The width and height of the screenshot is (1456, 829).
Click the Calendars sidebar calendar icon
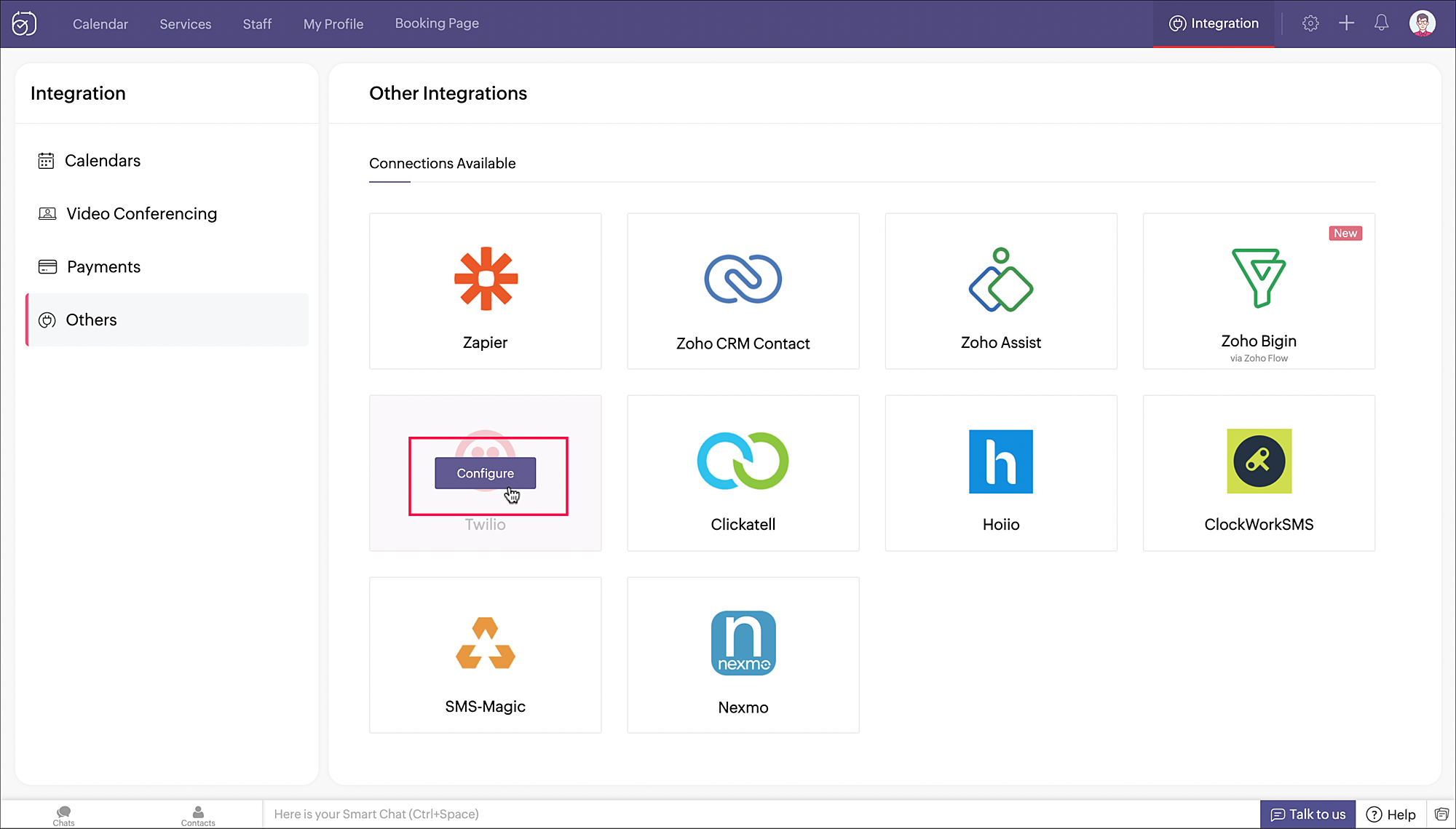click(x=46, y=161)
